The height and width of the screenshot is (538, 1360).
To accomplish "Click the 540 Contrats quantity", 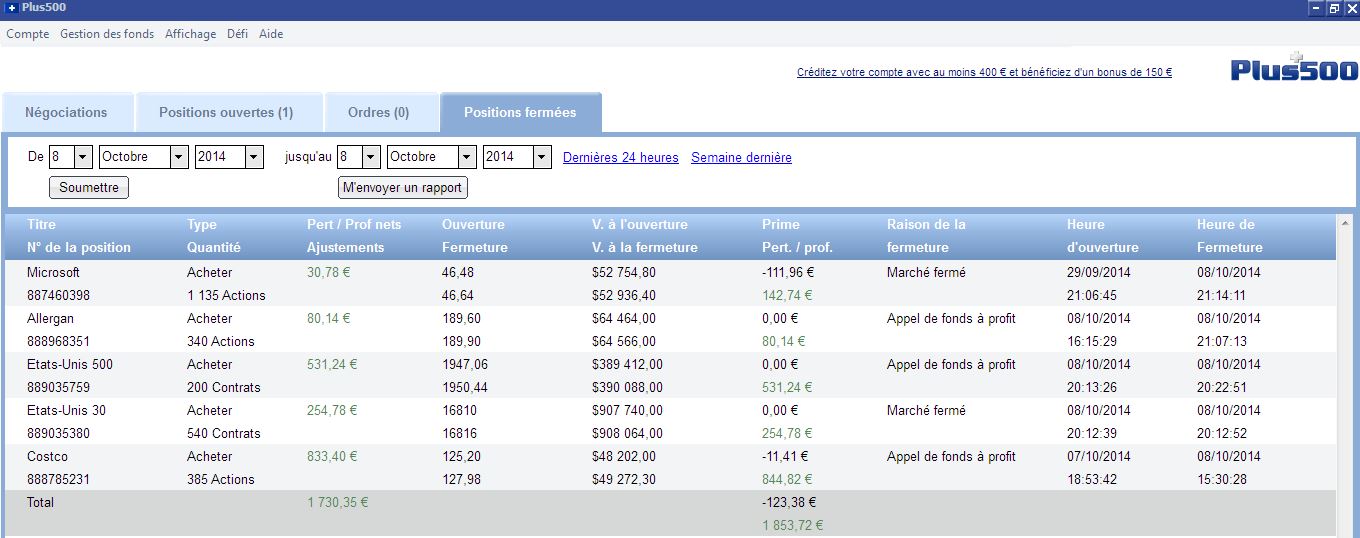I will [224, 433].
